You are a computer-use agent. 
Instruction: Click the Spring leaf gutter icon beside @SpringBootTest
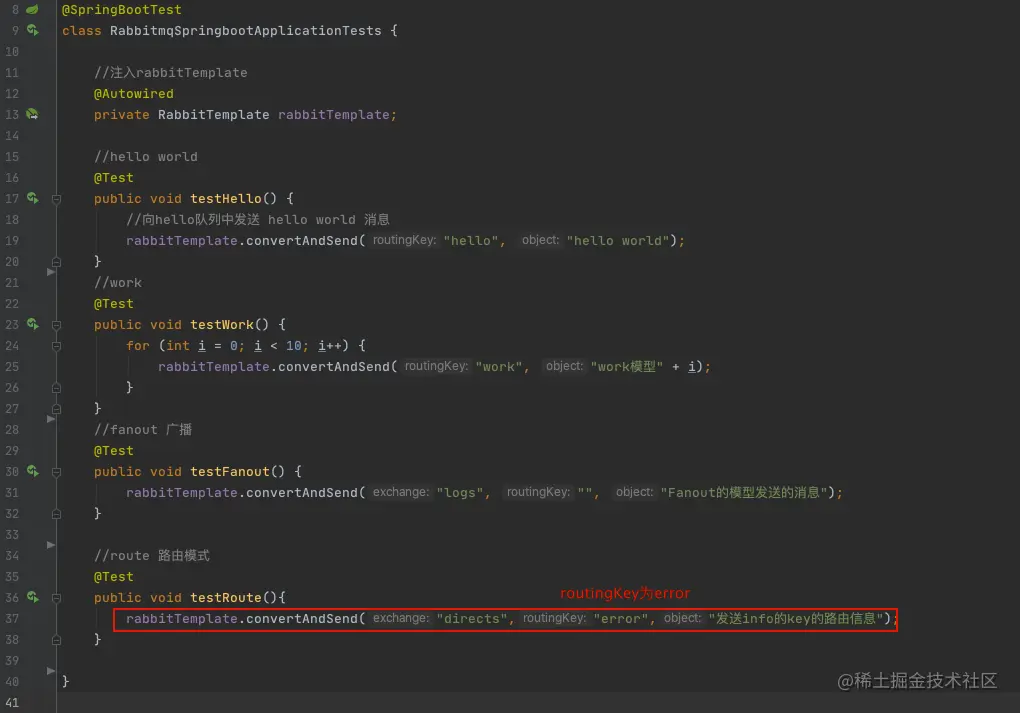pyautogui.click(x=32, y=9)
